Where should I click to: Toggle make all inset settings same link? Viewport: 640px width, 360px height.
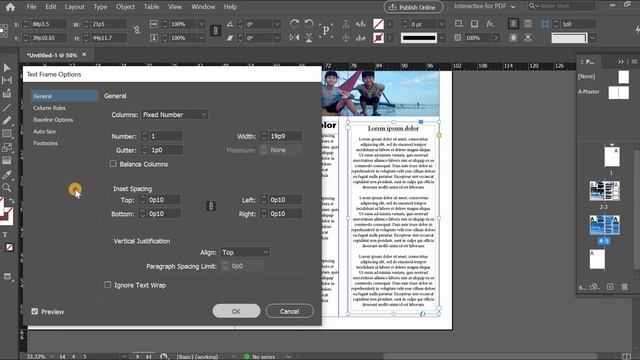tap(211, 206)
